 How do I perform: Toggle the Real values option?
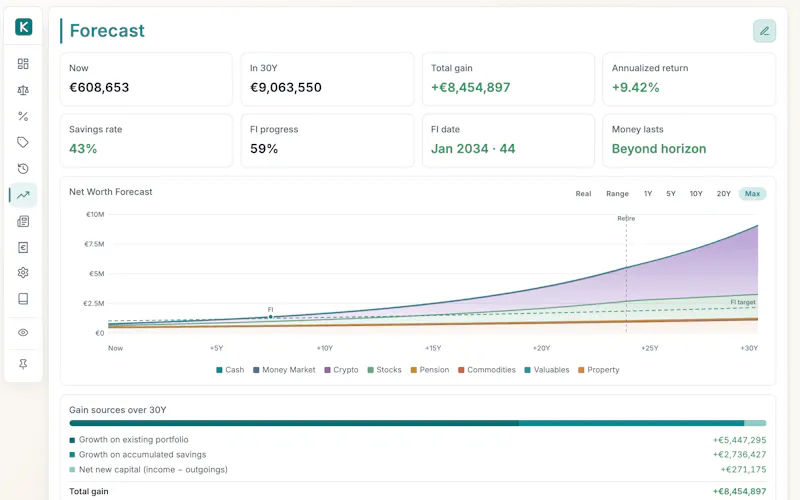[x=583, y=194]
